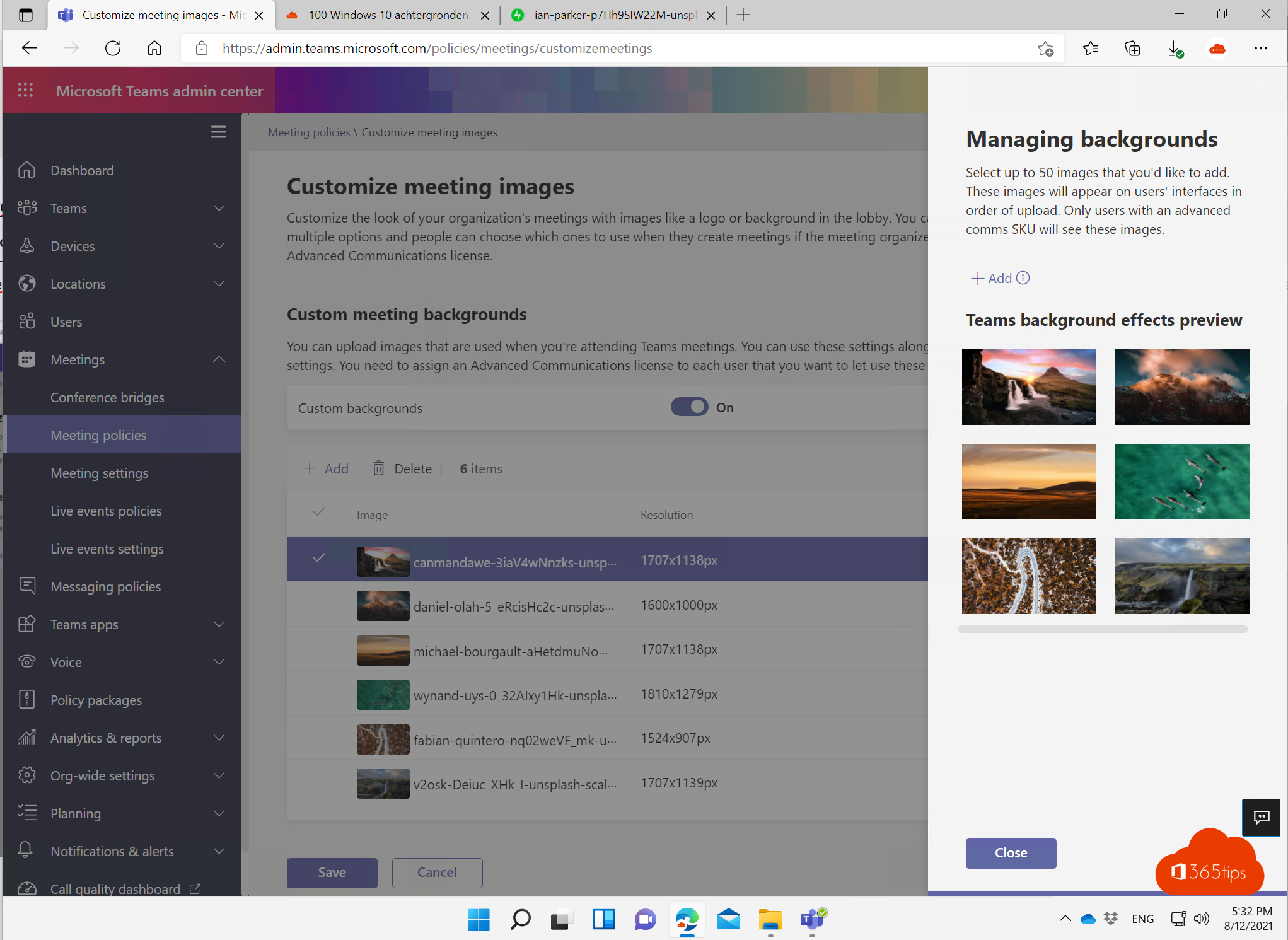Click the Devices icon in sidebar
1288x940 pixels.
(x=28, y=245)
